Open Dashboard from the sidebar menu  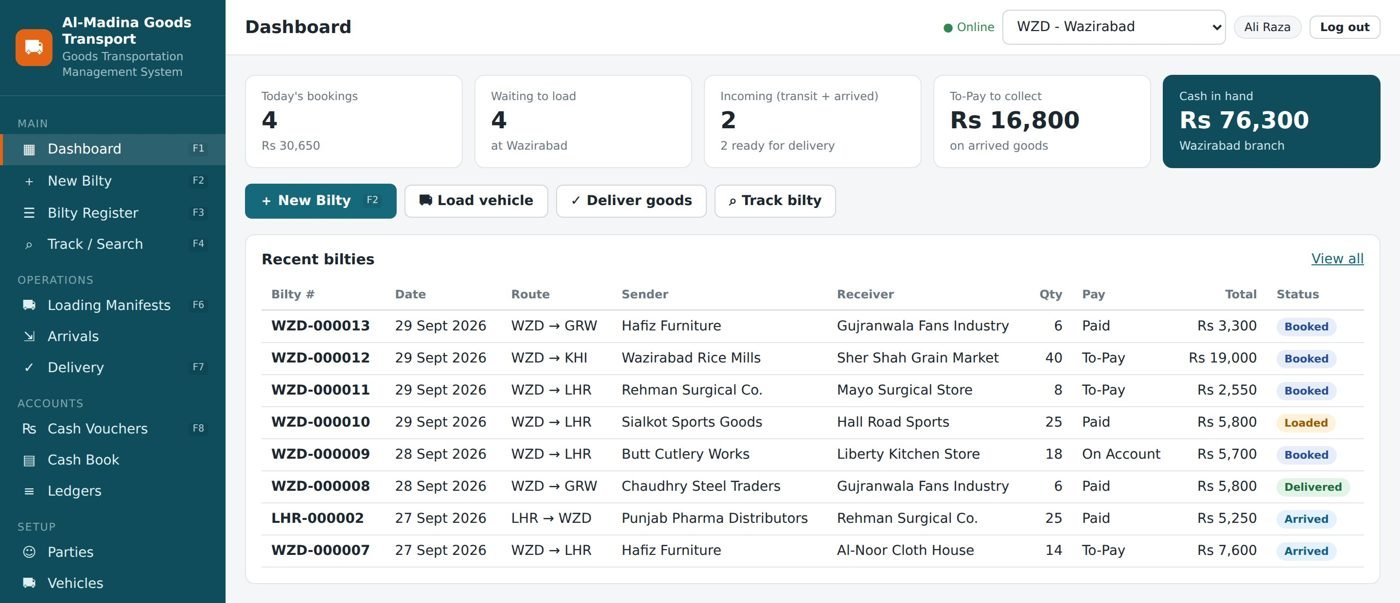(x=113, y=149)
